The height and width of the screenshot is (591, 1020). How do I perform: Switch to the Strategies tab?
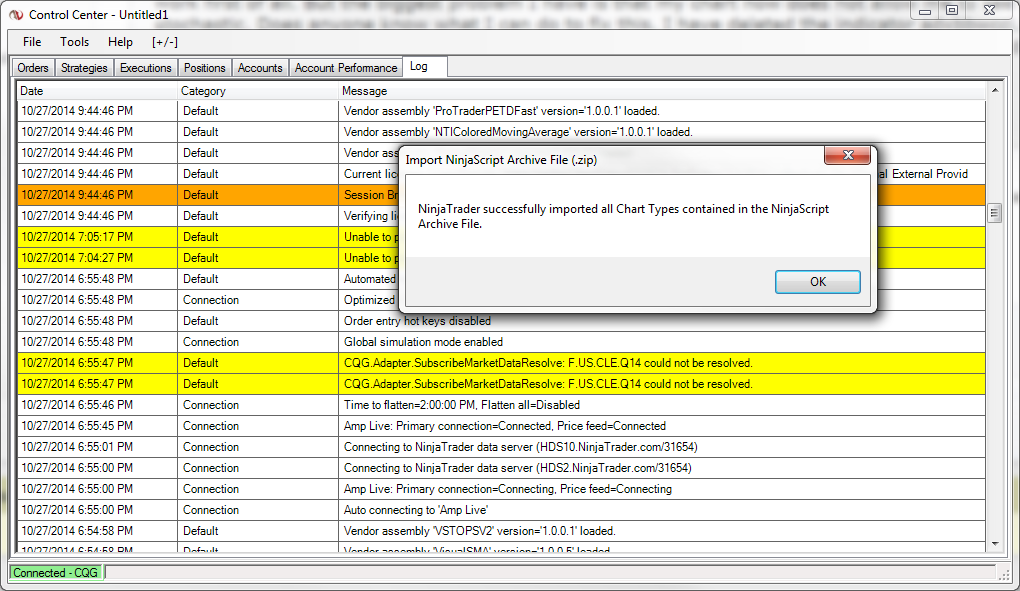coord(84,68)
